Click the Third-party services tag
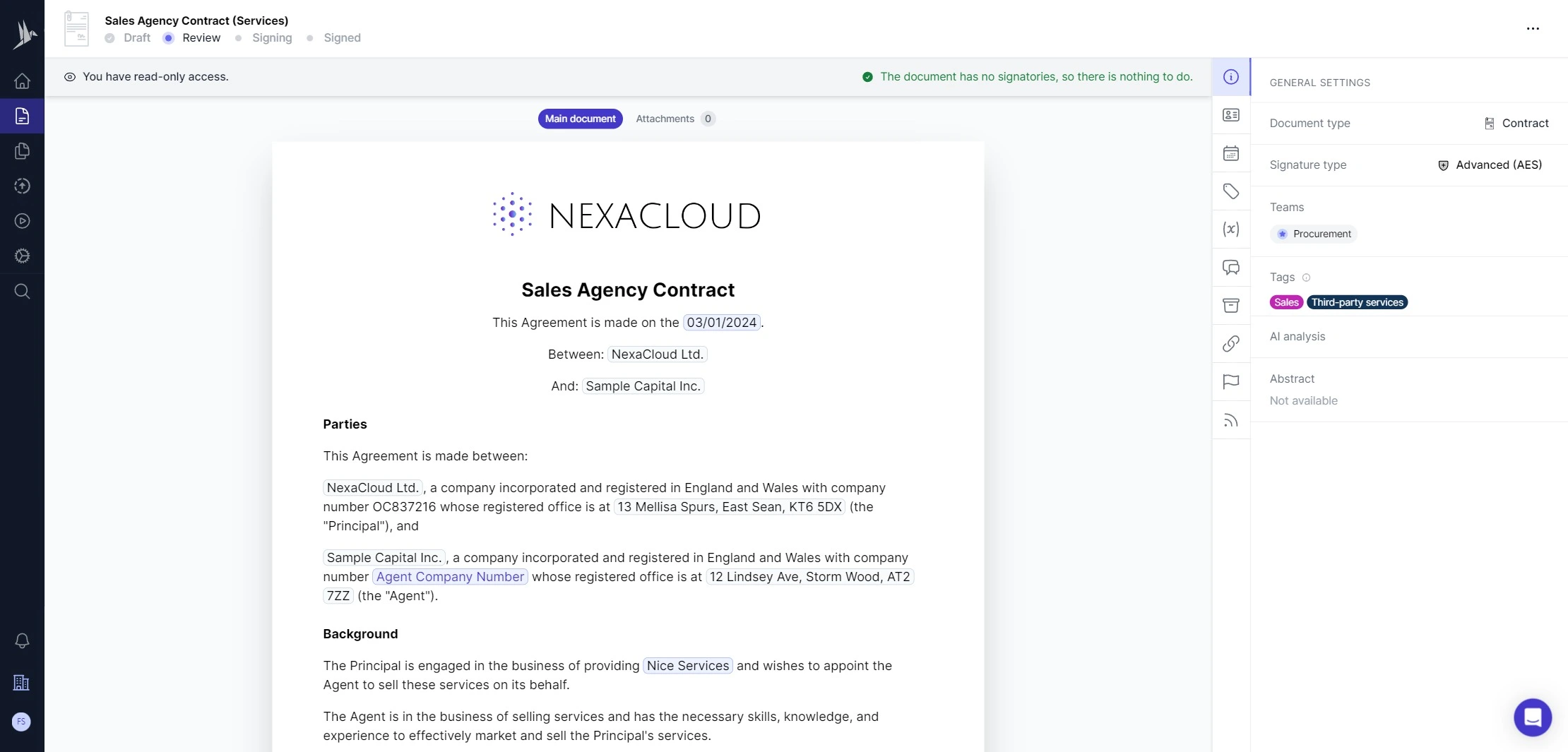 pos(1357,302)
